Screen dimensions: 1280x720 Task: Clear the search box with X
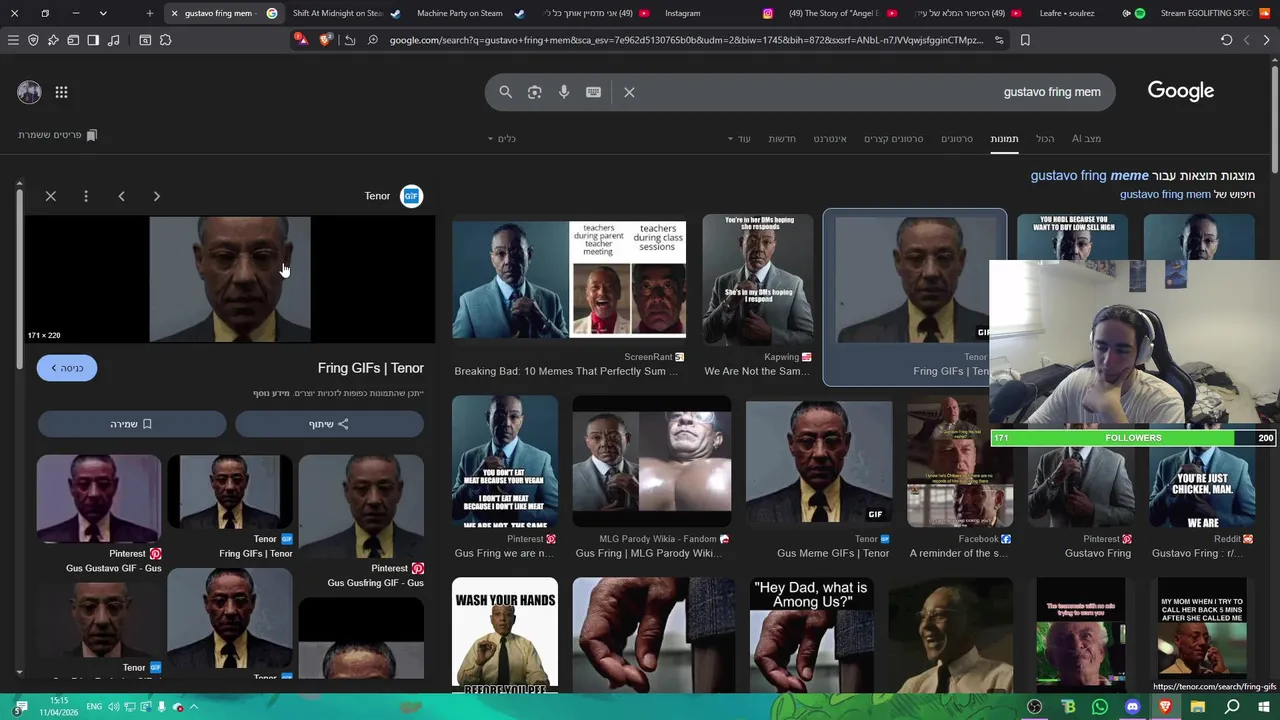(x=629, y=92)
